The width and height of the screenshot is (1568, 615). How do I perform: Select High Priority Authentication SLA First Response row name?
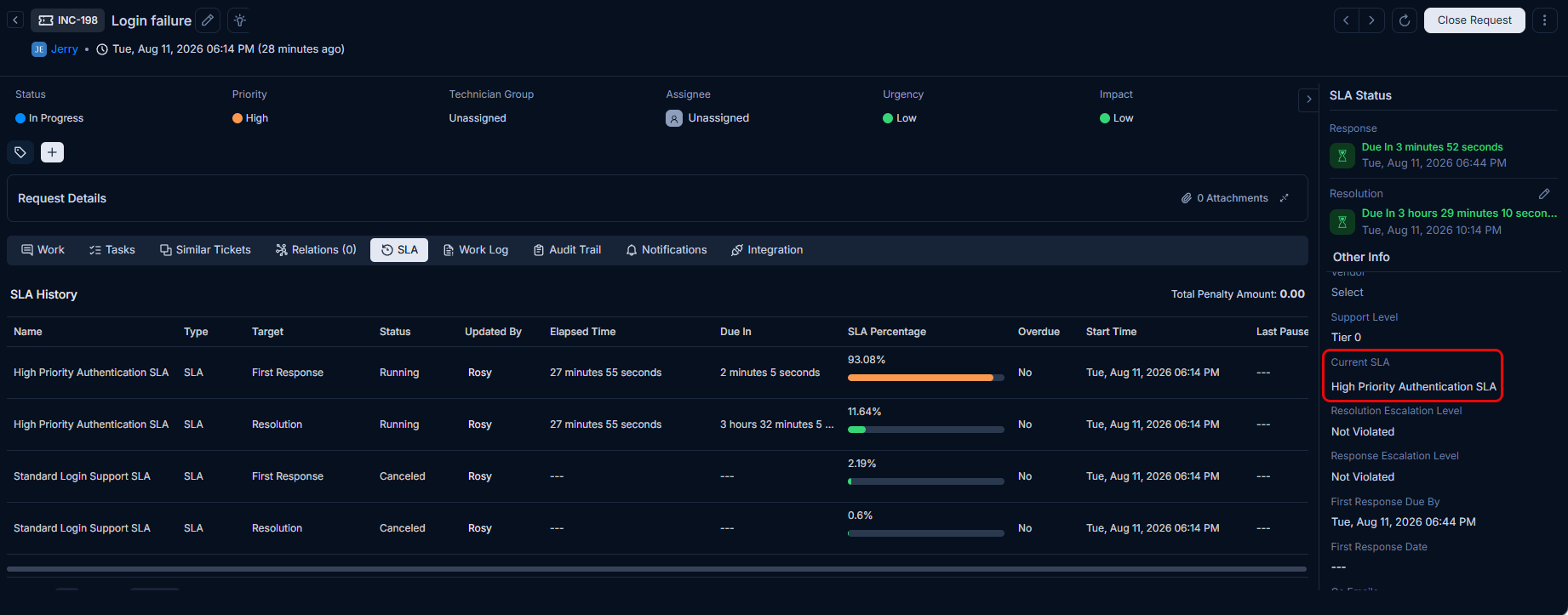click(x=91, y=373)
